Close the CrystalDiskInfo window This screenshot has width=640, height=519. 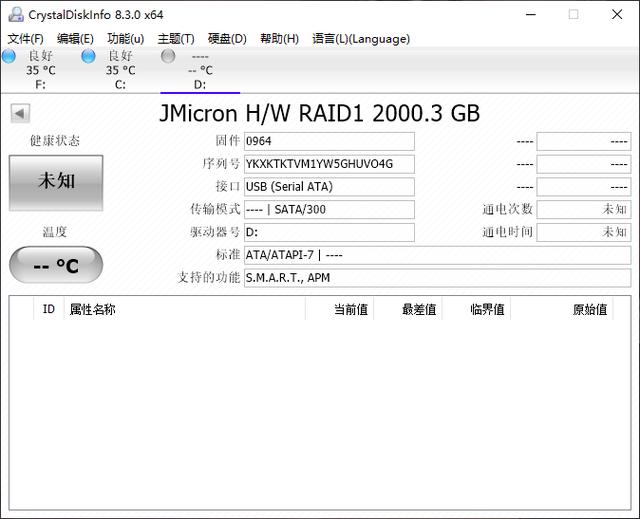click(617, 15)
